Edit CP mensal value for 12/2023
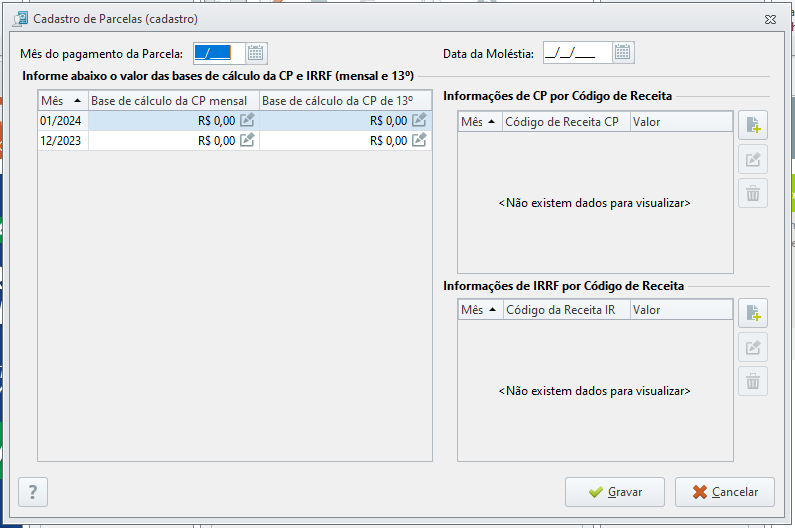Screen dimensions: 795x528 pos(247,140)
